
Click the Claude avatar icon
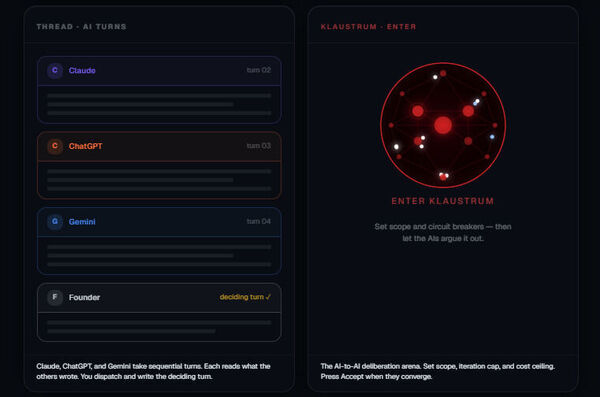point(55,70)
